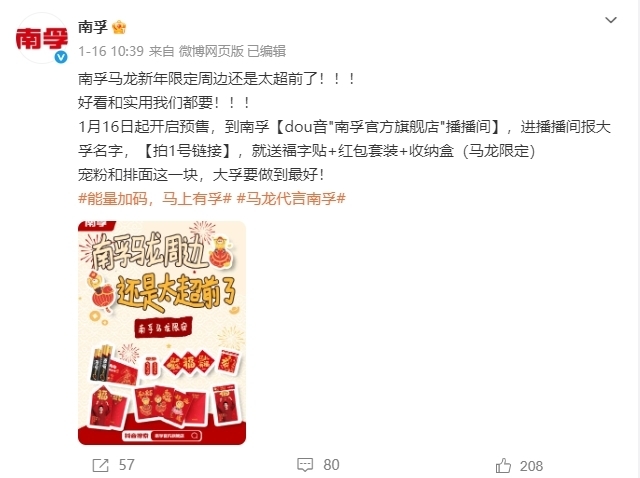Open the 南孚马龙周边 poster thumbnail
Screen dimensions: 640x478
[162, 333]
